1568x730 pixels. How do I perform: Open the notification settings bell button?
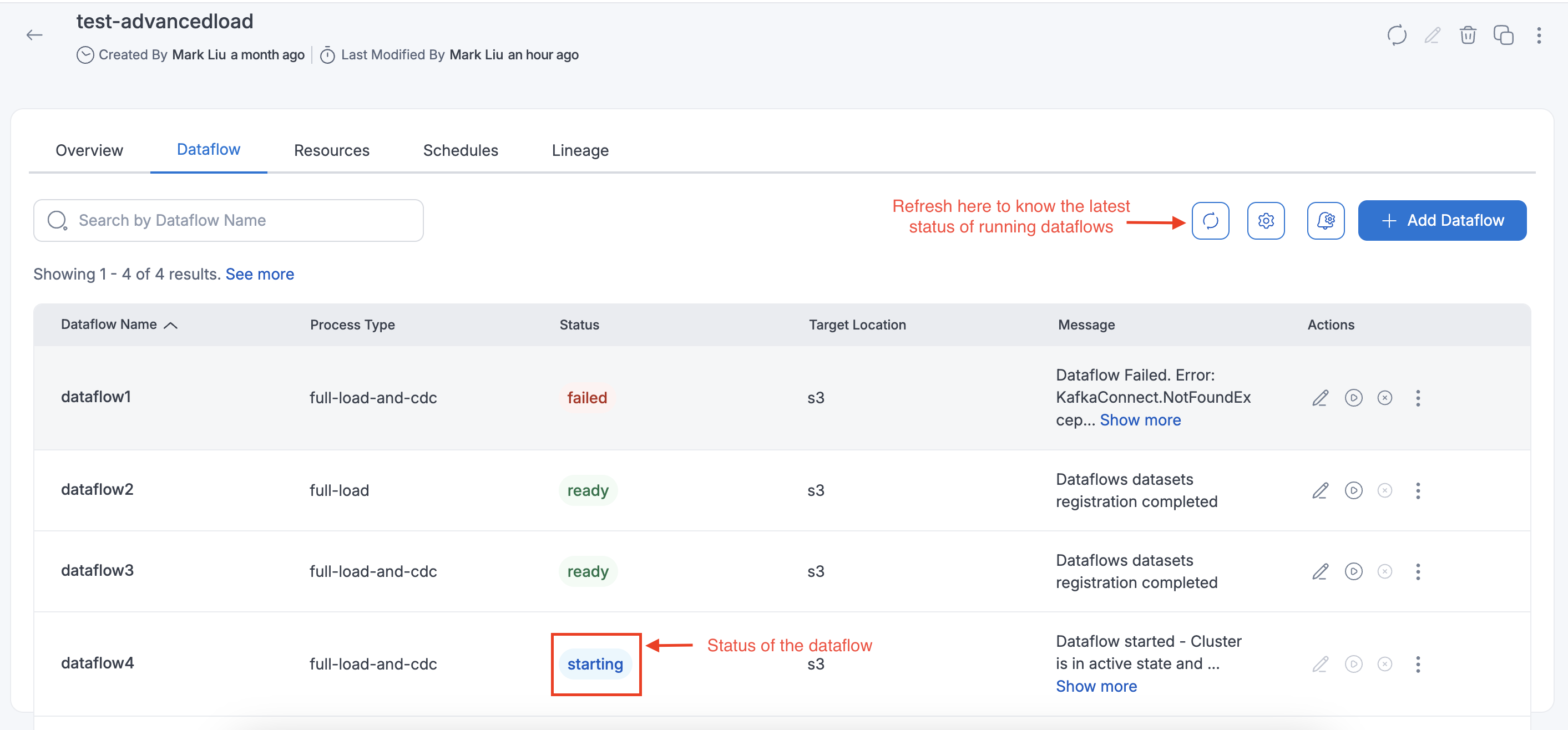(x=1325, y=220)
